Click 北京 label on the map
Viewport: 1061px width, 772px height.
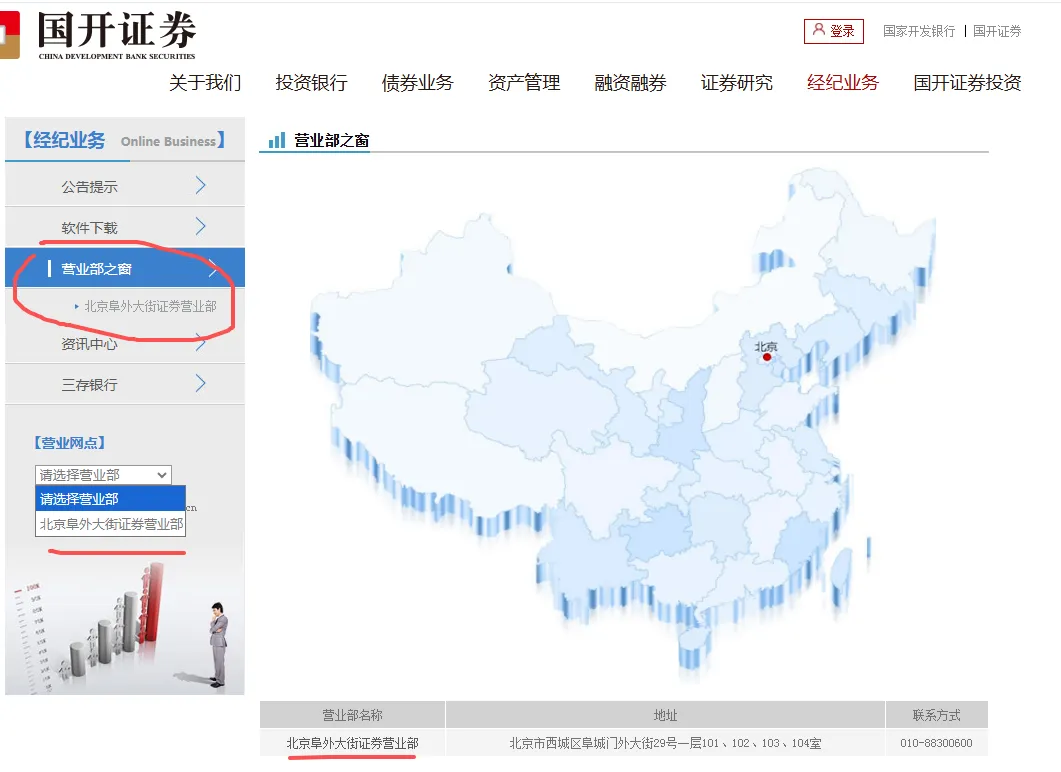coord(766,346)
